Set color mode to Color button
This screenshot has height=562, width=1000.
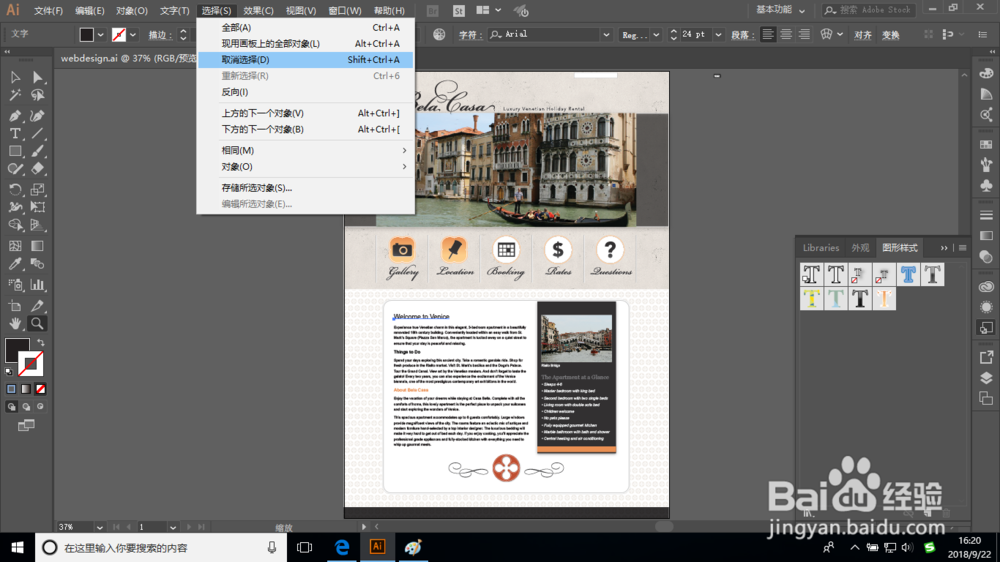11,389
